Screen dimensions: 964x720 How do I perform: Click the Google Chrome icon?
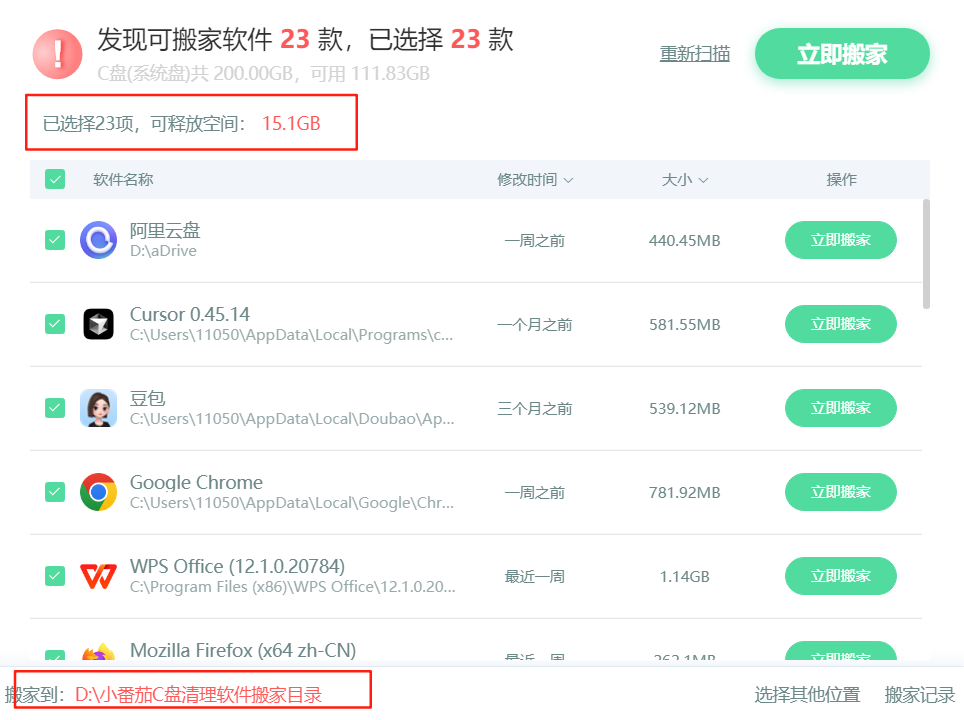98,492
